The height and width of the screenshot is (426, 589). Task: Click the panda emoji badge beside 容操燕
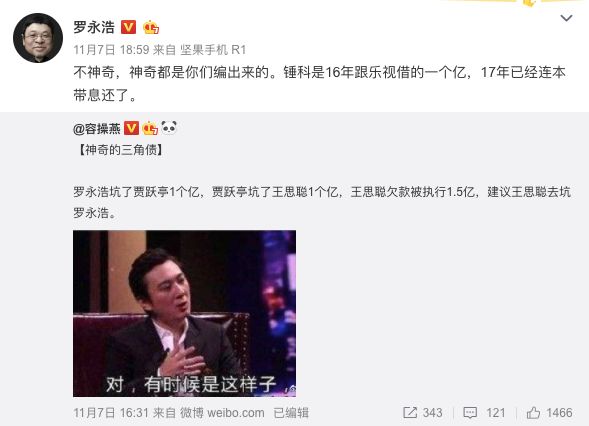169,128
